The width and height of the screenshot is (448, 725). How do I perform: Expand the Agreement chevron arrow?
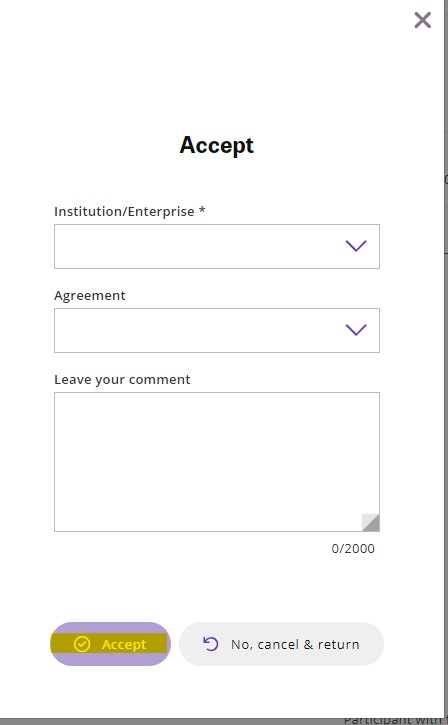[x=356, y=330]
